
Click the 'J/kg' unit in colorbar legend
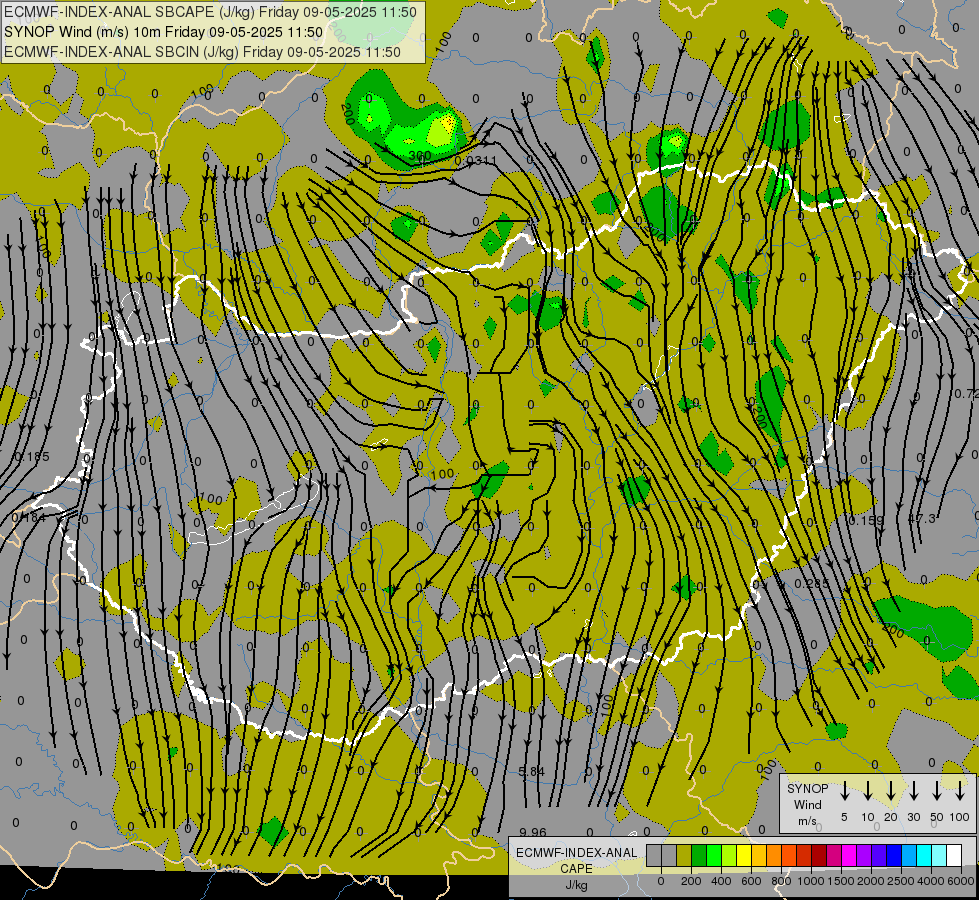576,885
